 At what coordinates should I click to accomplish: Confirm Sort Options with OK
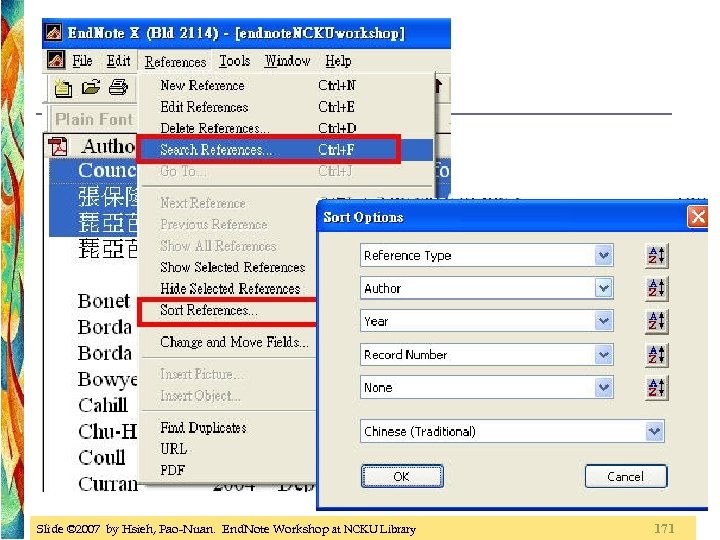pos(402,477)
